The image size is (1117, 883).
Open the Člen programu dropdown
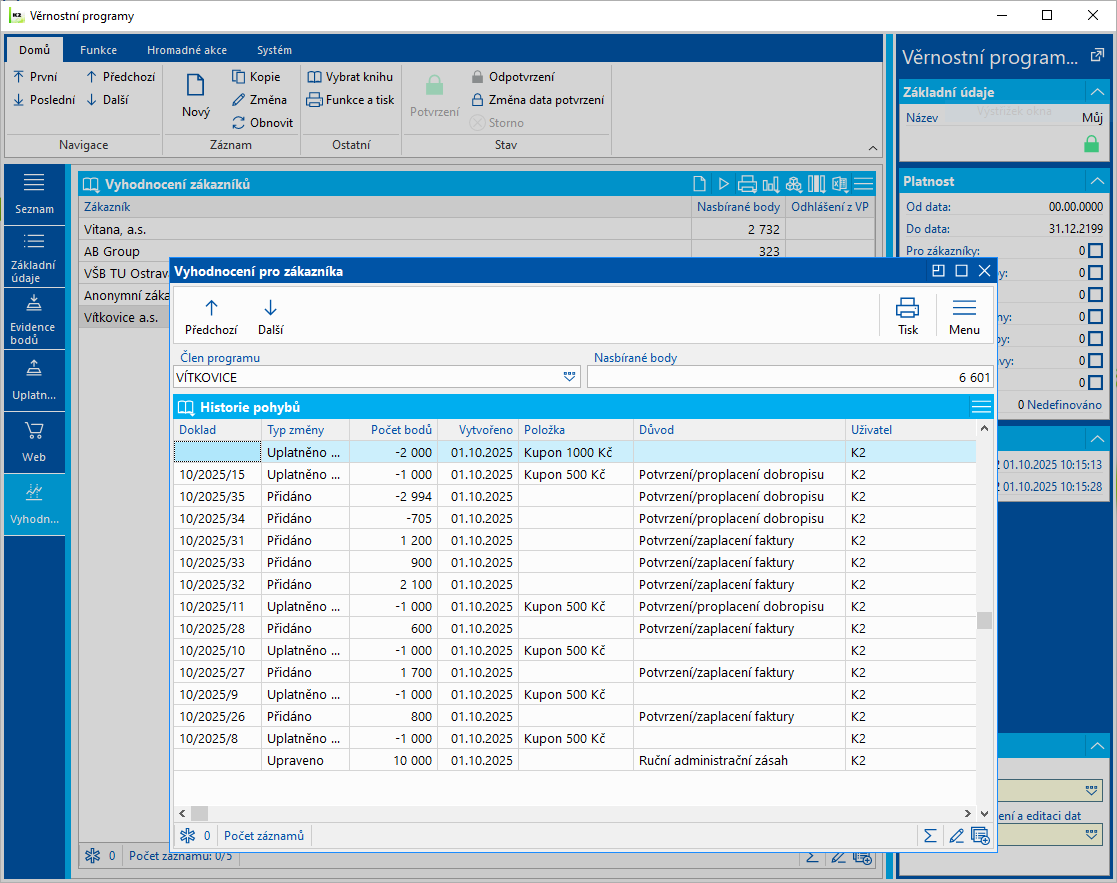pyautogui.click(x=570, y=377)
